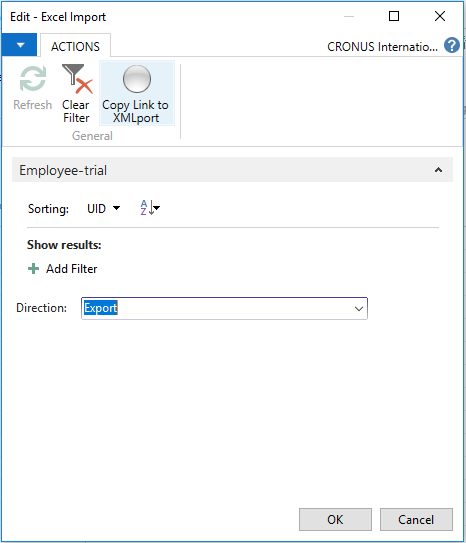
Task: Toggle the A-Z sort order icon
Action: [x=150, y=208]
